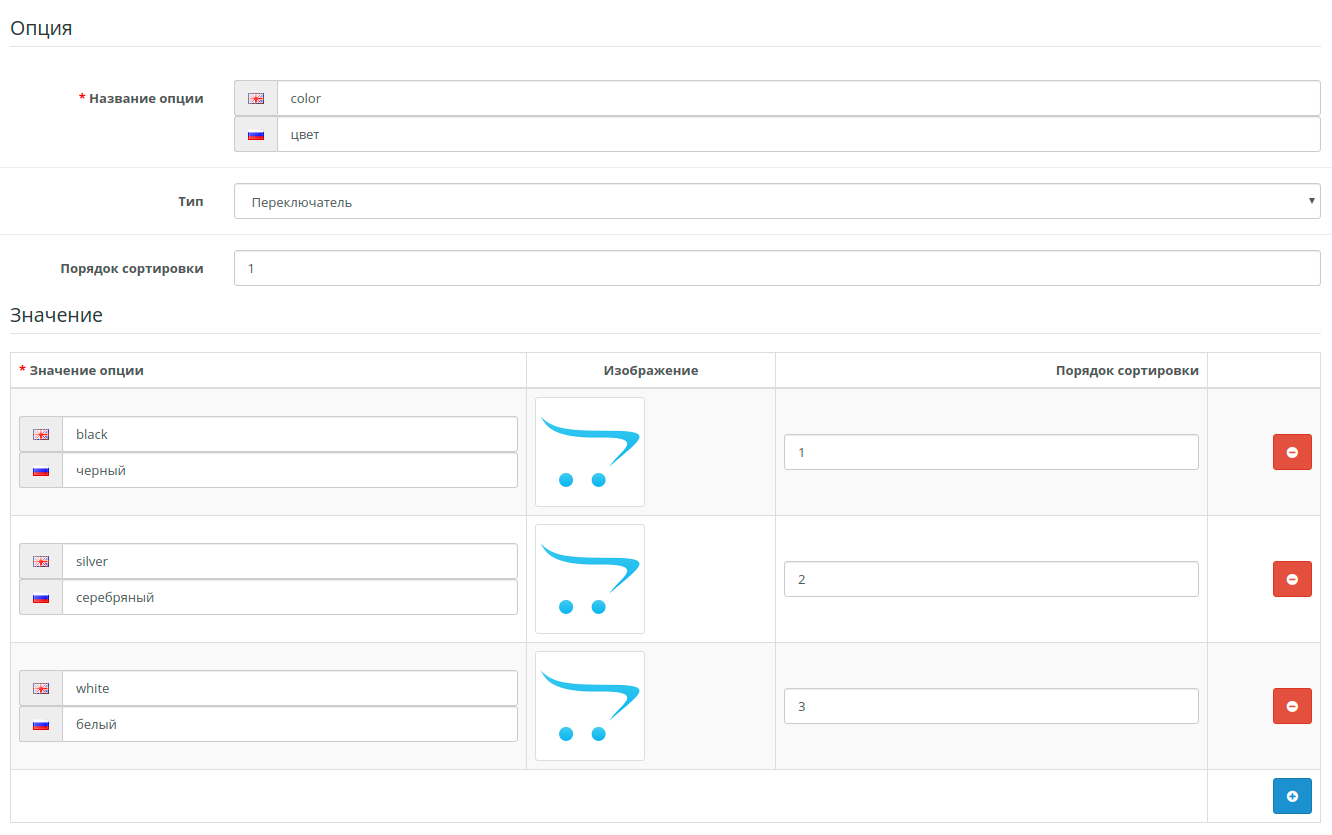Remove the silver option value row

click(1291, 579)
